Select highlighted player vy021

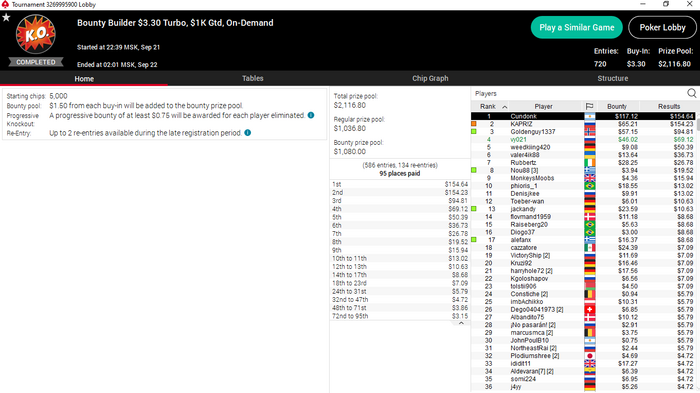pos(583,139)
